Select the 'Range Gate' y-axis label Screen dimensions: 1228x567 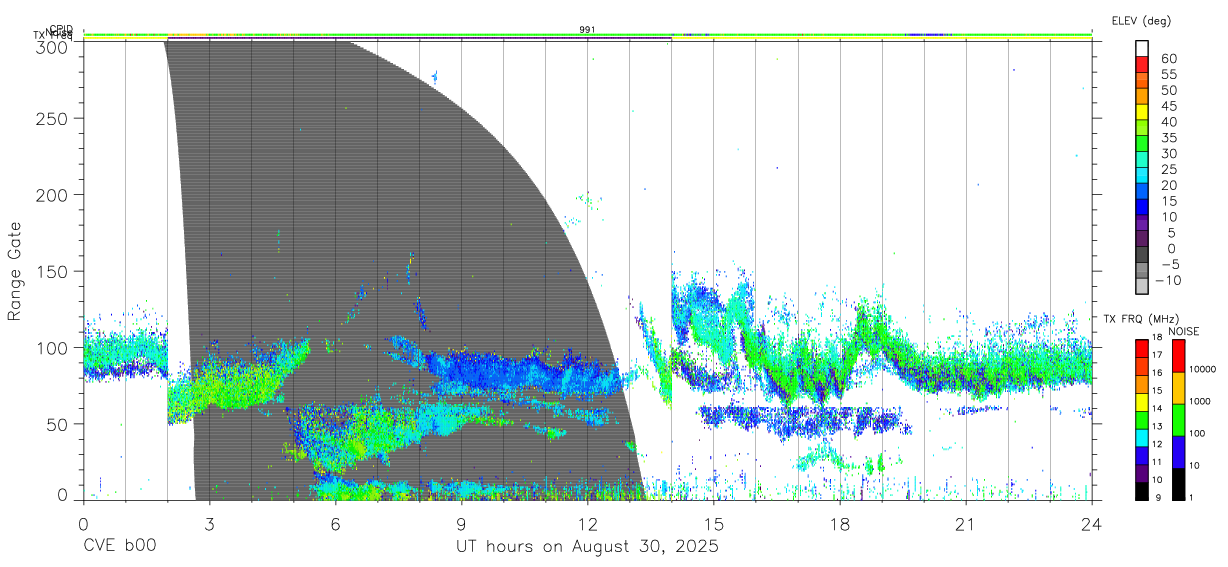click(15, 272)
